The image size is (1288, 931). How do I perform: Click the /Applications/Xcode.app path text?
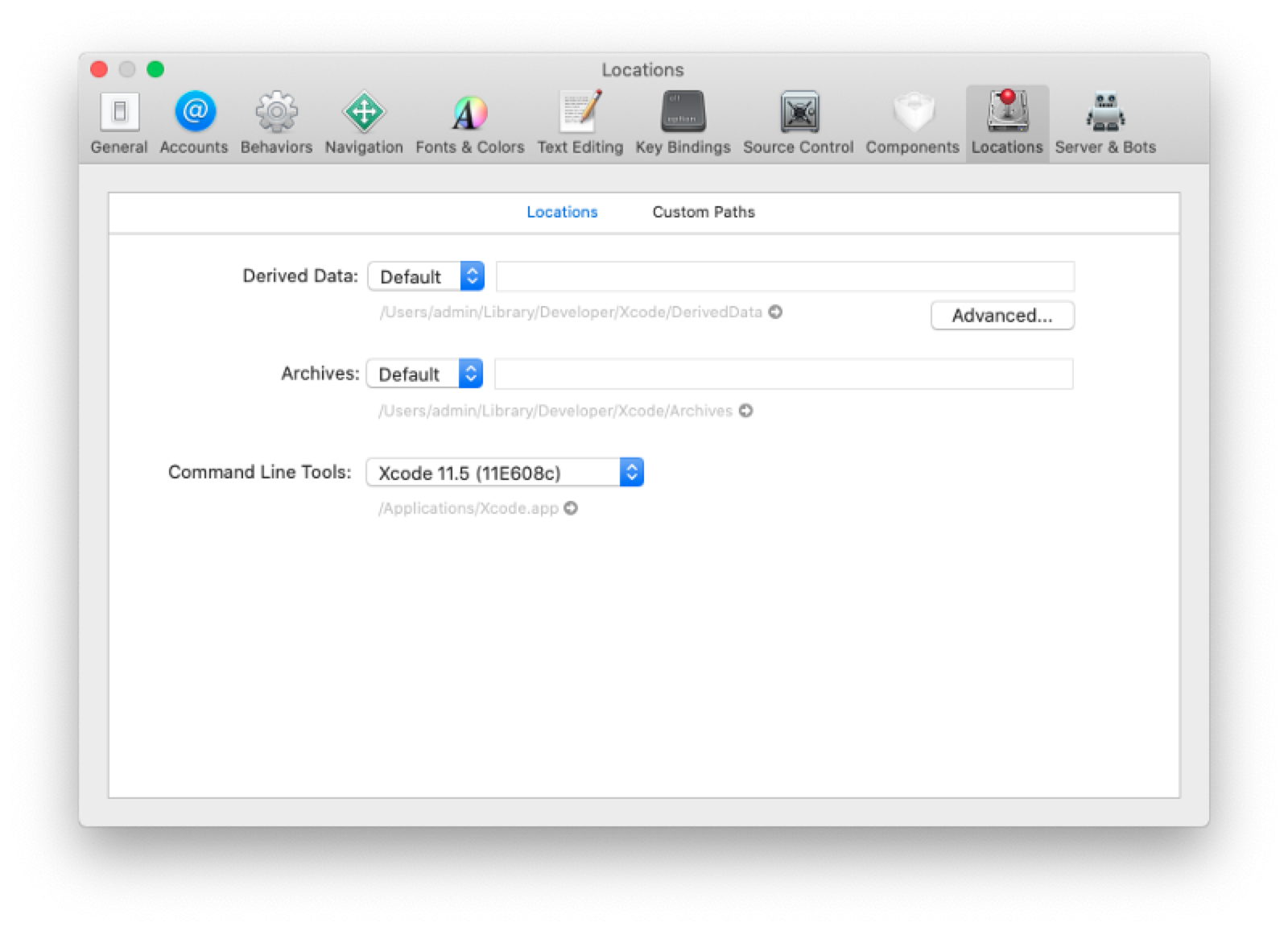pos(469,508)
